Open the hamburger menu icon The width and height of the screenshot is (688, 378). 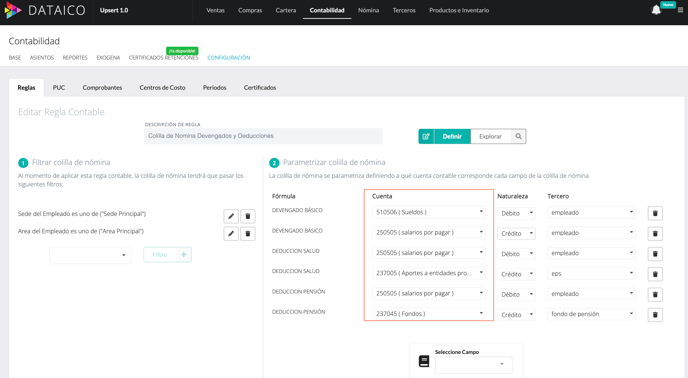click(680, 10)
